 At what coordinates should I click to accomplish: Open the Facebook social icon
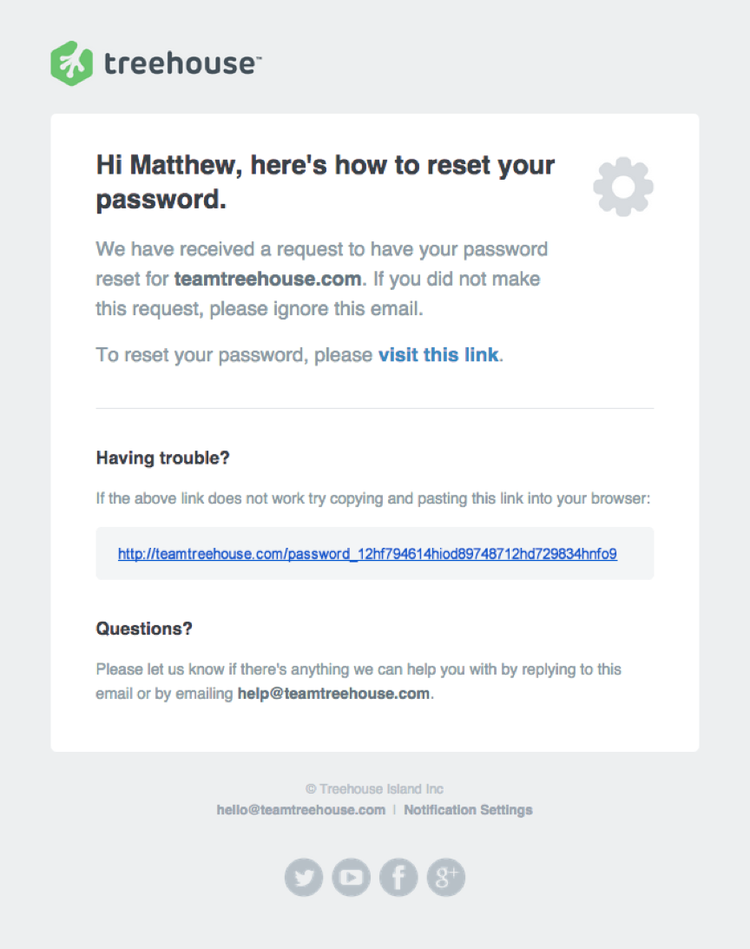pos(398,877)
